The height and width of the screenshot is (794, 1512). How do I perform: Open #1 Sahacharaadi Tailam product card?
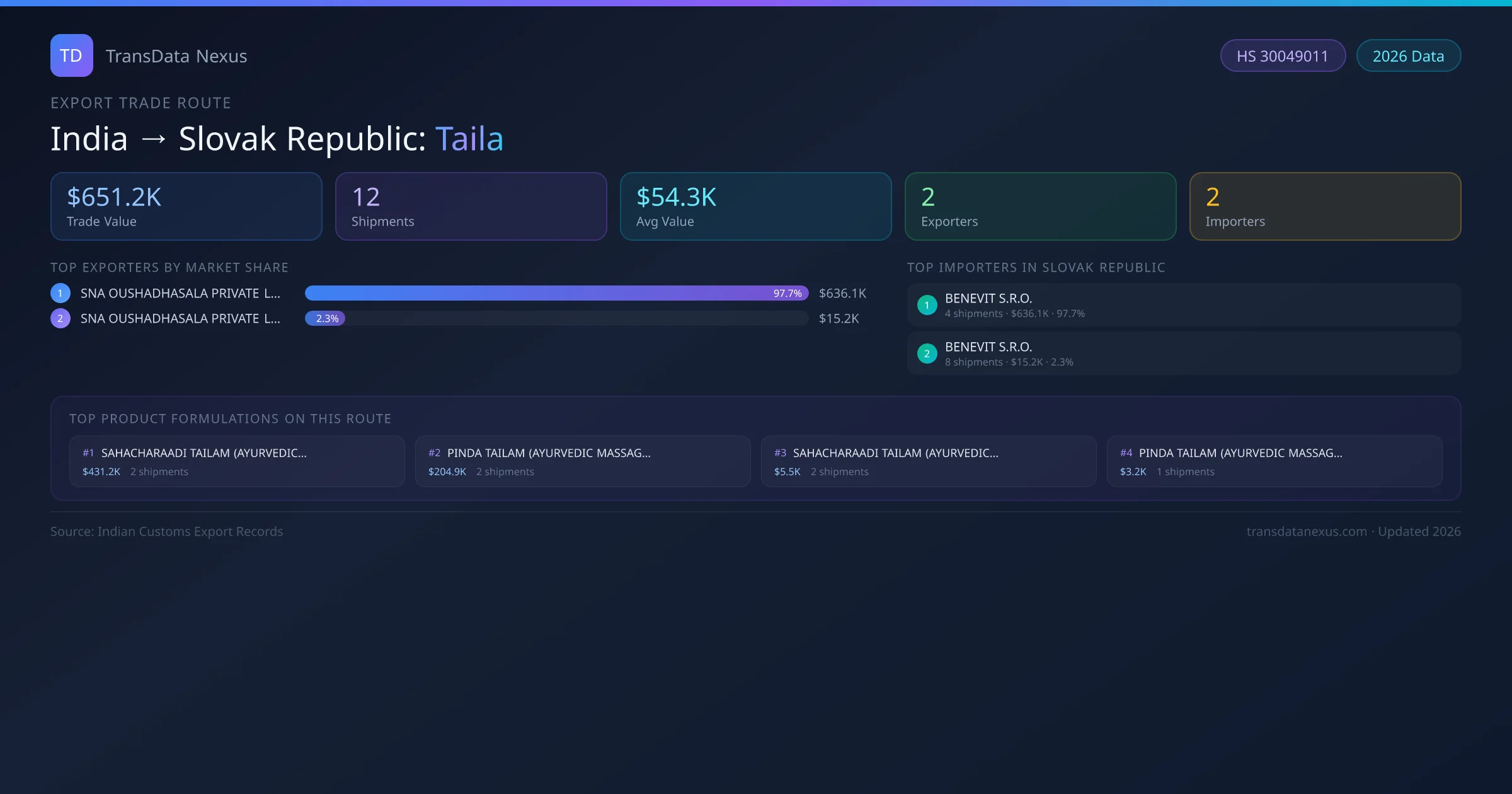(236, 461)
